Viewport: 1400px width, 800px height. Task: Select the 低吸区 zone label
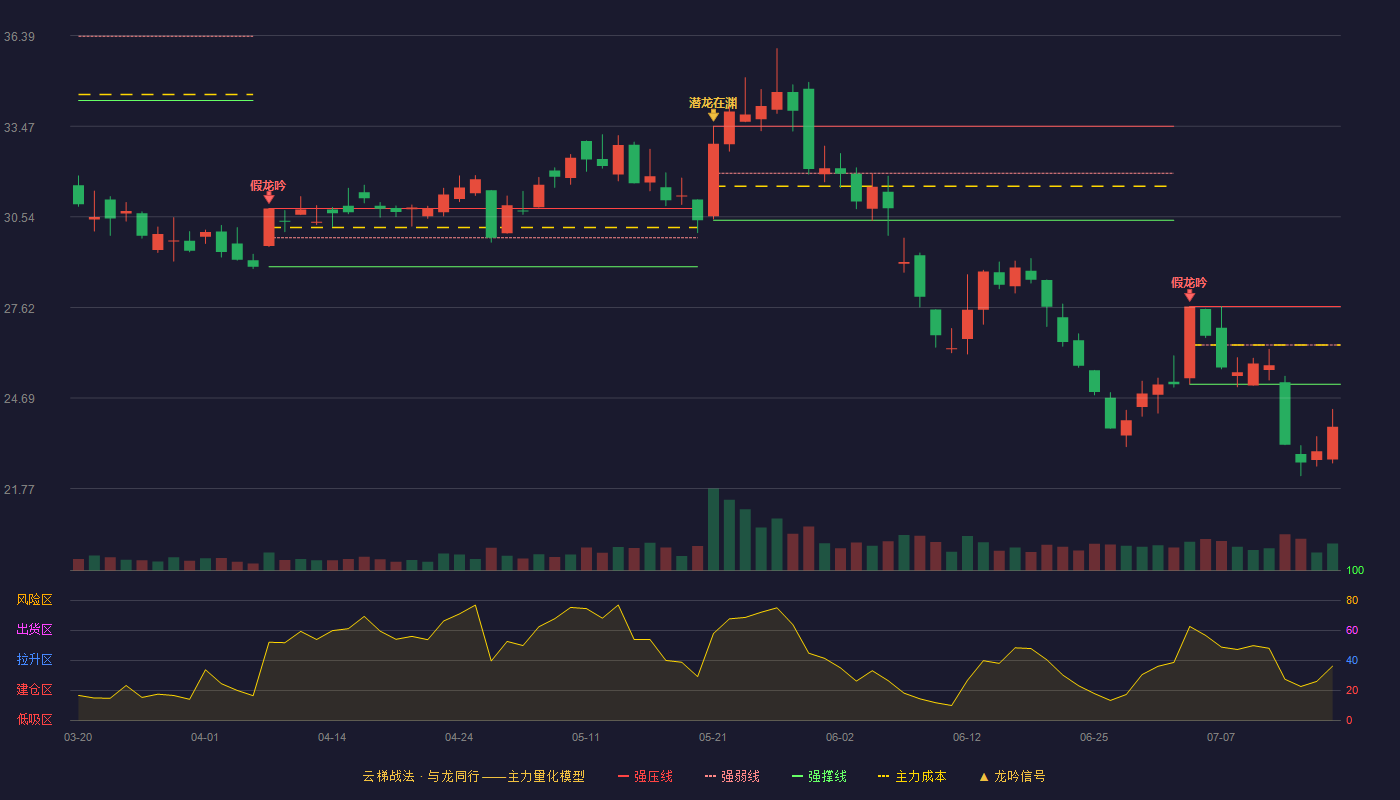34,718
